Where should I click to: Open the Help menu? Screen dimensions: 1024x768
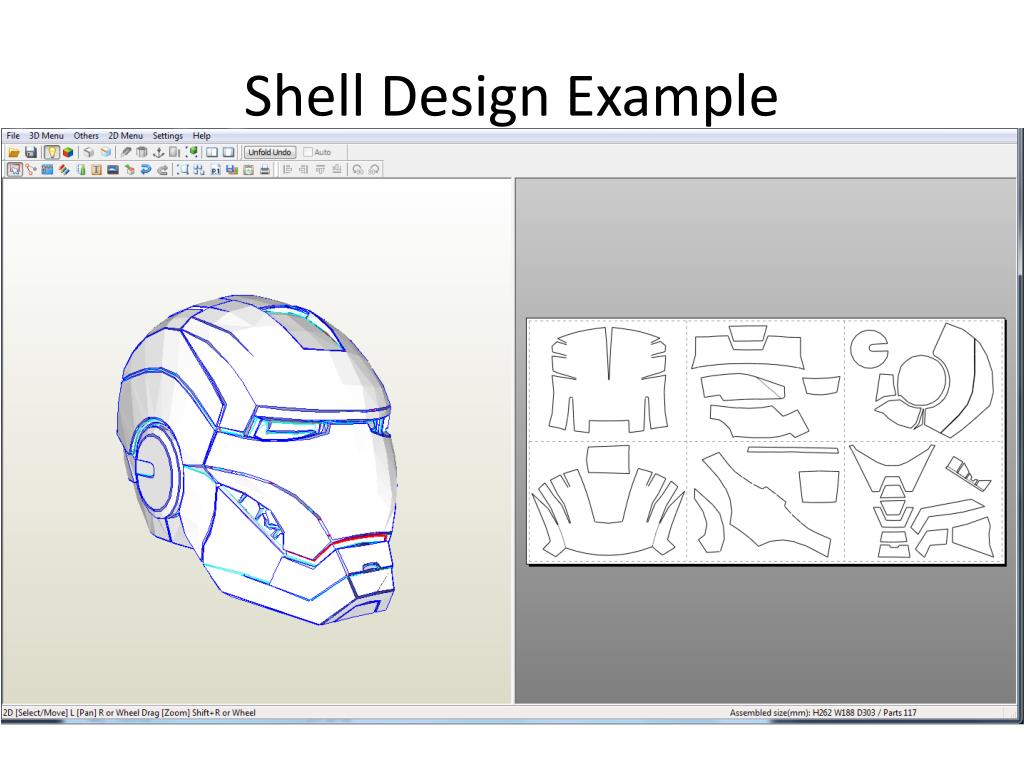pos(202,136)
